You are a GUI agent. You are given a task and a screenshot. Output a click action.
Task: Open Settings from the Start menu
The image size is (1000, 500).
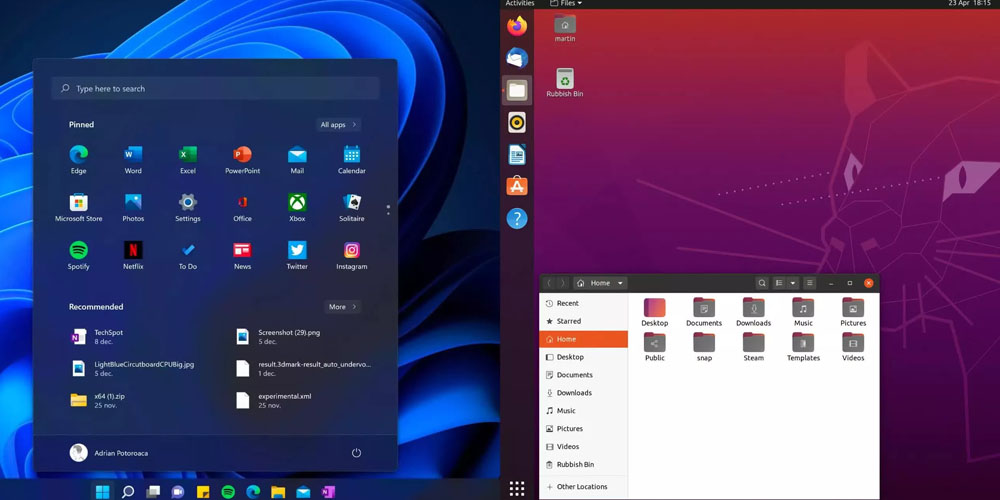coord(188,207)
